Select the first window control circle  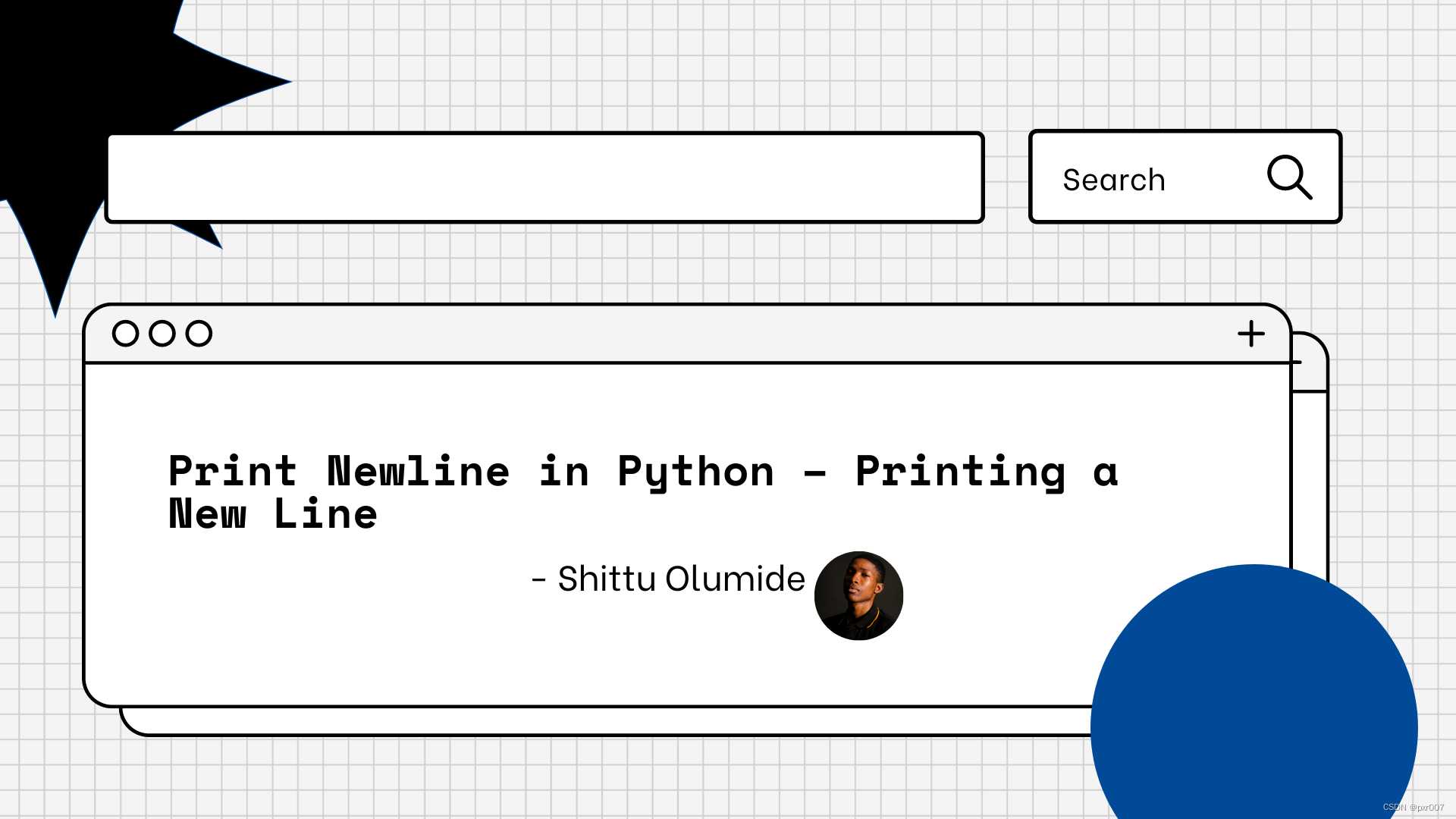pyautogui.click(x=126, y=334)
